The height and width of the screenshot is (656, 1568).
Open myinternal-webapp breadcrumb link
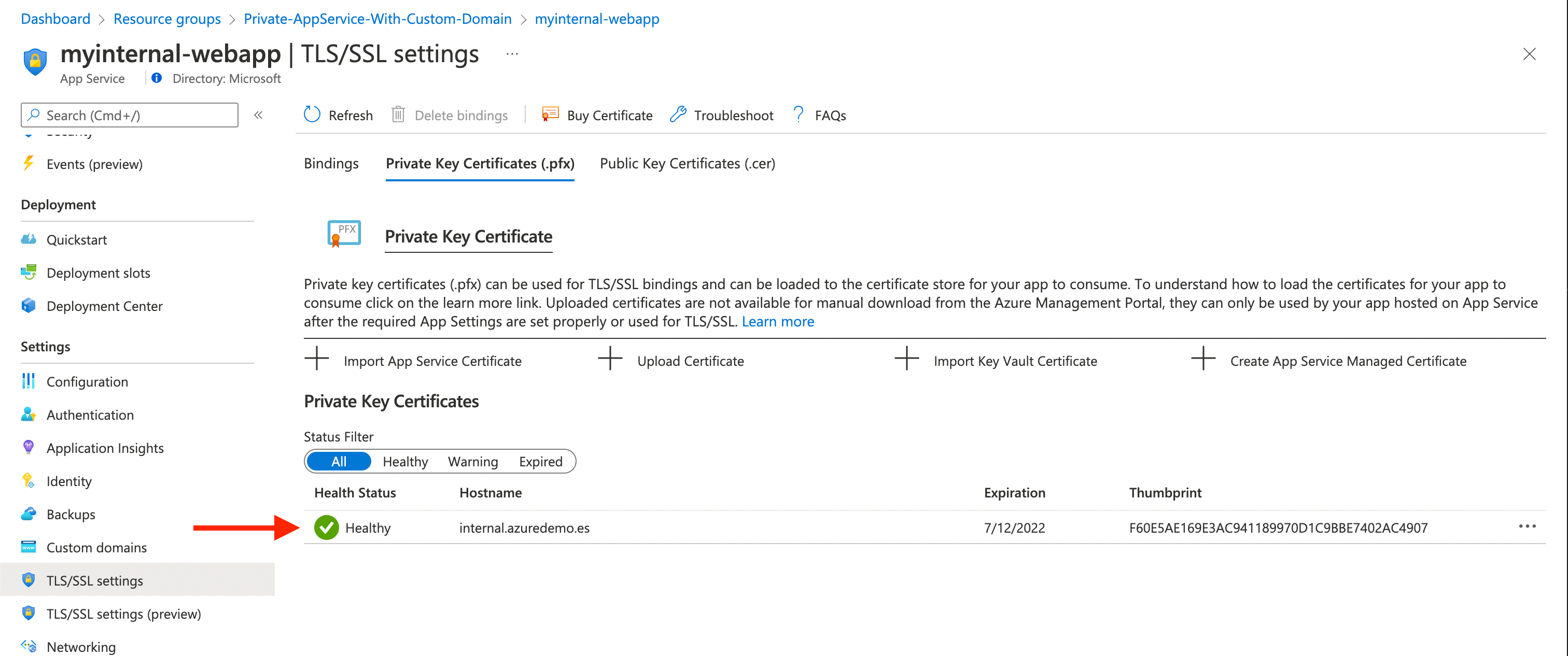pyautogui.click(x=596, y=18)
